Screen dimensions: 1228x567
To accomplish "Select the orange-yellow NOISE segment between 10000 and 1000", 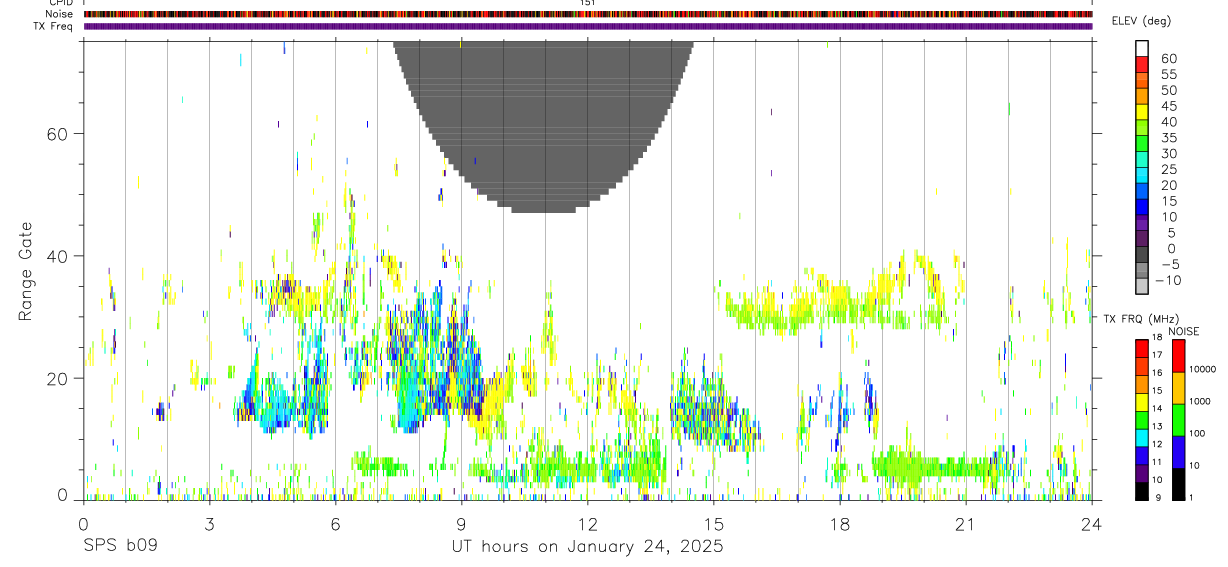I will tap(1178, 387).
